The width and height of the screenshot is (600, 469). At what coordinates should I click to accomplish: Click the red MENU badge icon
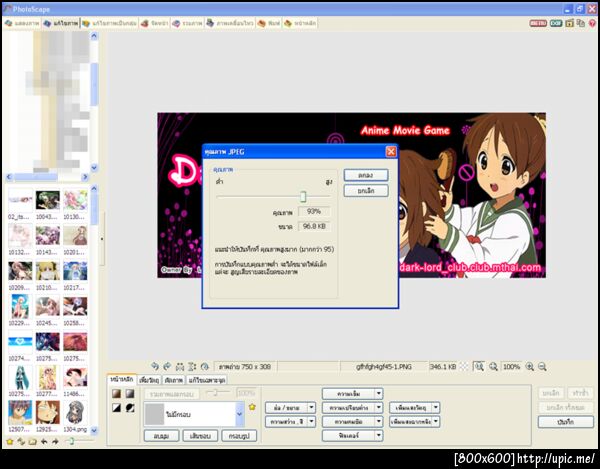point(538,23)
